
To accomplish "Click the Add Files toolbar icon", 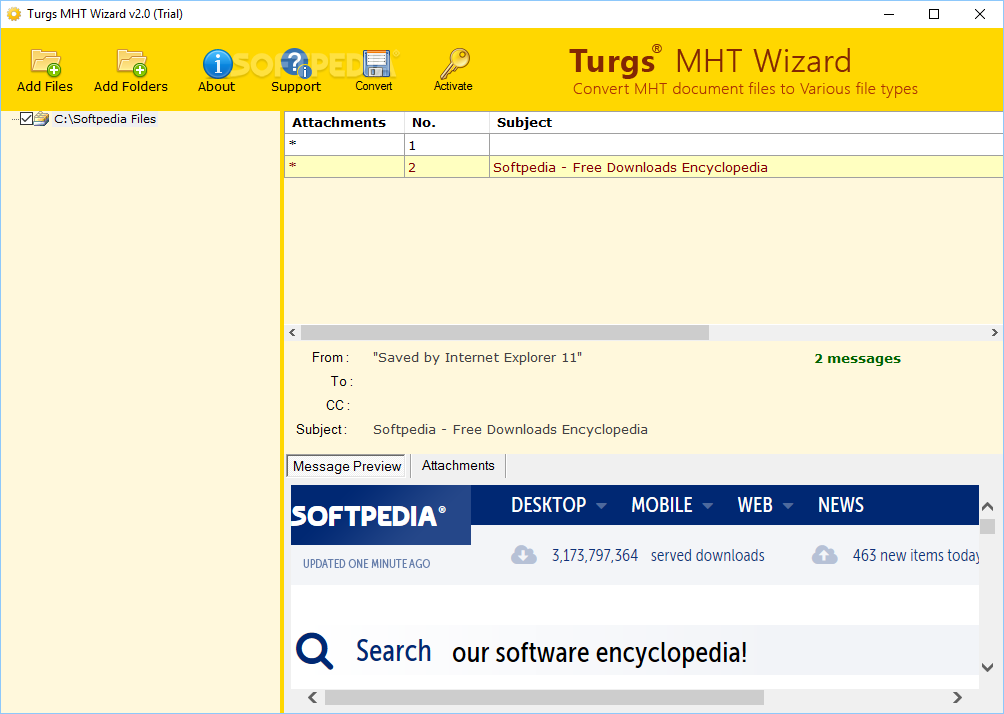I will click(x=45, y=62).
